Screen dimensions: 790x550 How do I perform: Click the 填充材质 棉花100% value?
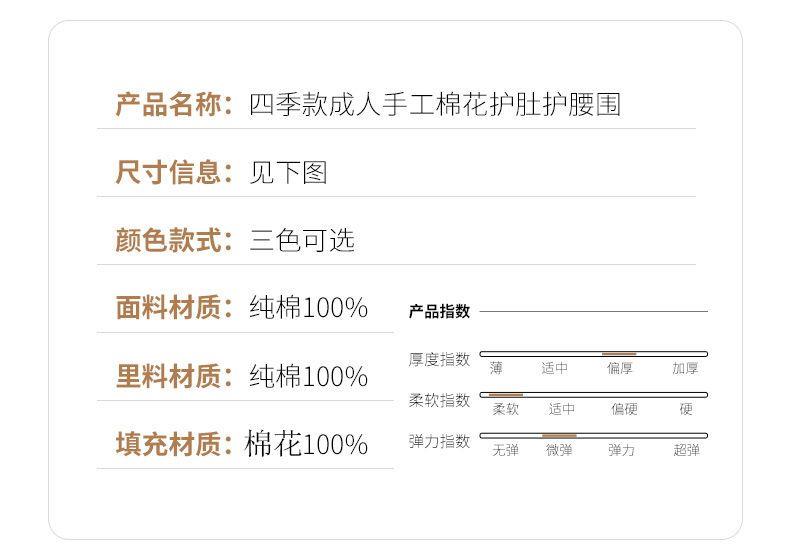click(x=306, y=444)
